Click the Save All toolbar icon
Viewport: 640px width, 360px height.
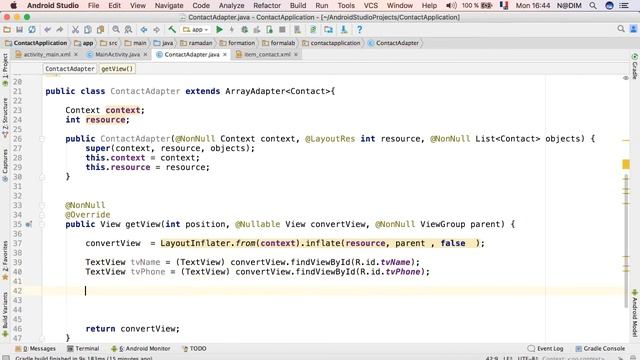19,29
